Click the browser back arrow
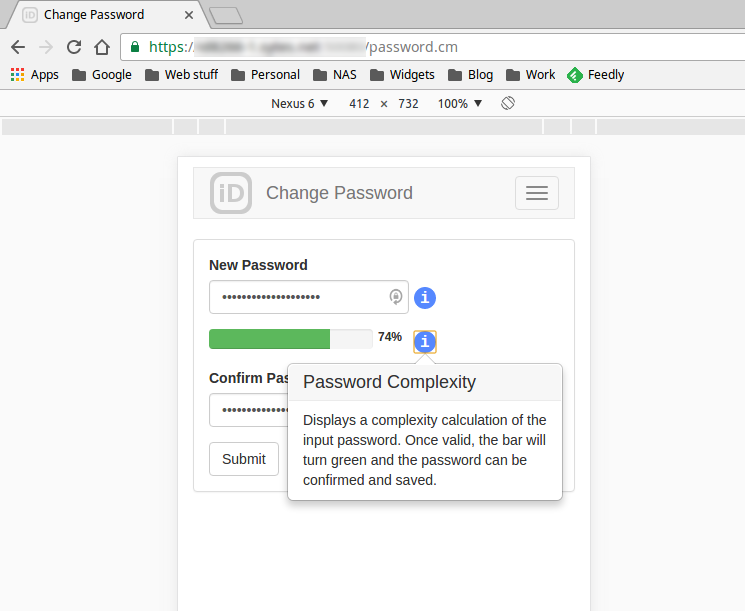Image resolution: width=745 pixels, height=611 pixels. (x=18, y=47)
